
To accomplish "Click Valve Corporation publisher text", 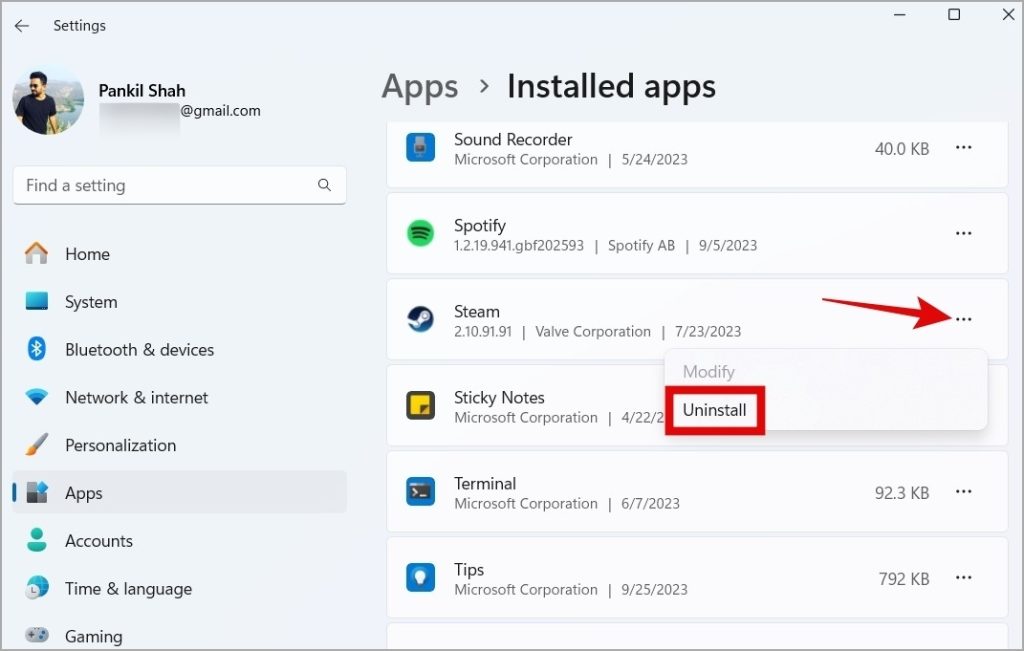I will (x=593, y=332).
